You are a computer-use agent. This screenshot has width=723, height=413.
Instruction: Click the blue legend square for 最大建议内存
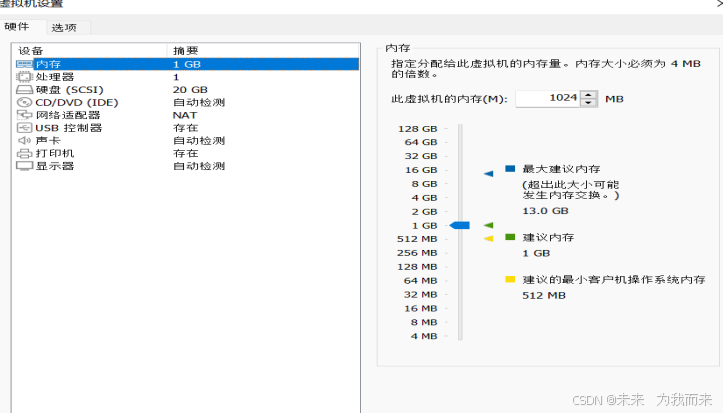click(x=510, y=169)
